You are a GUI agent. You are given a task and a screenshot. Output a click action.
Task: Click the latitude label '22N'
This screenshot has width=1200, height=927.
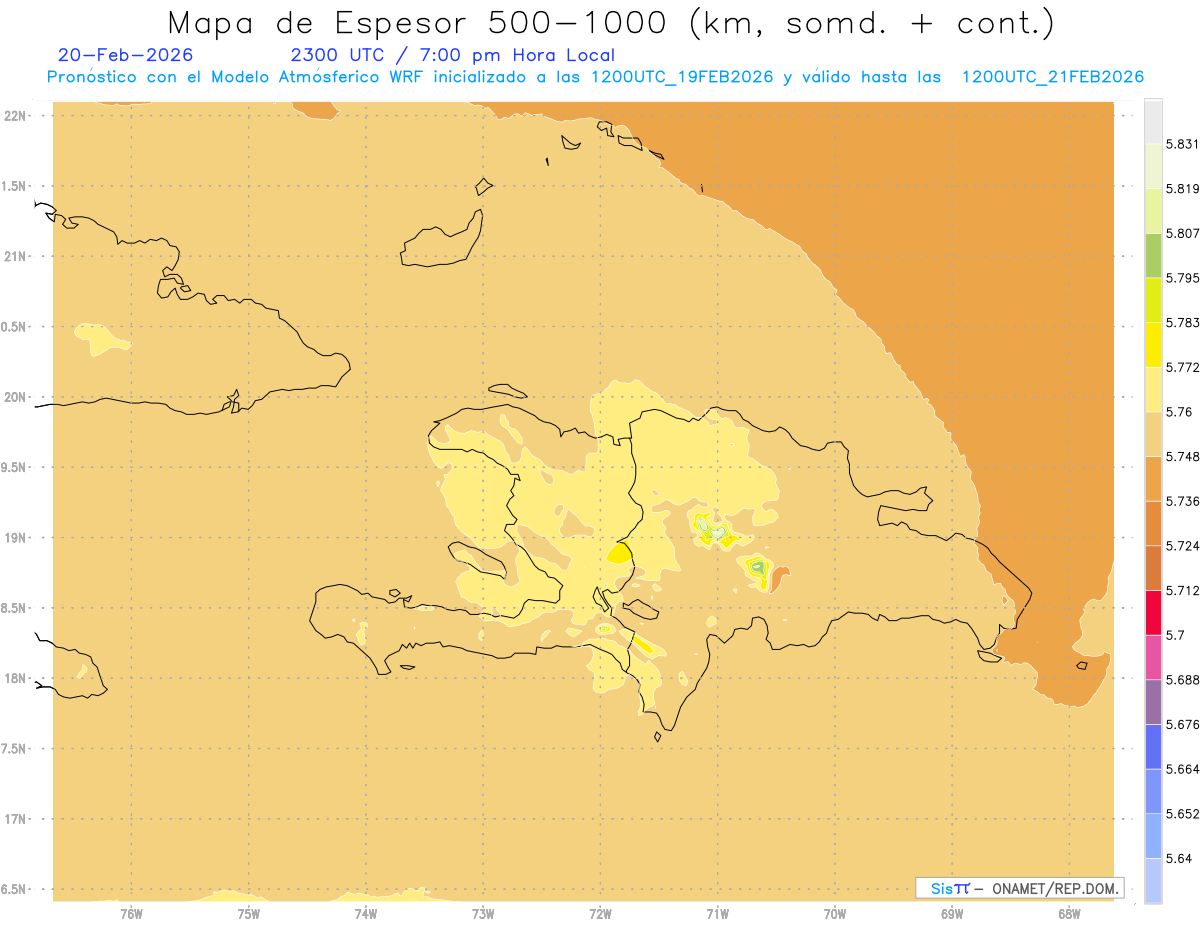click(15, 116)
